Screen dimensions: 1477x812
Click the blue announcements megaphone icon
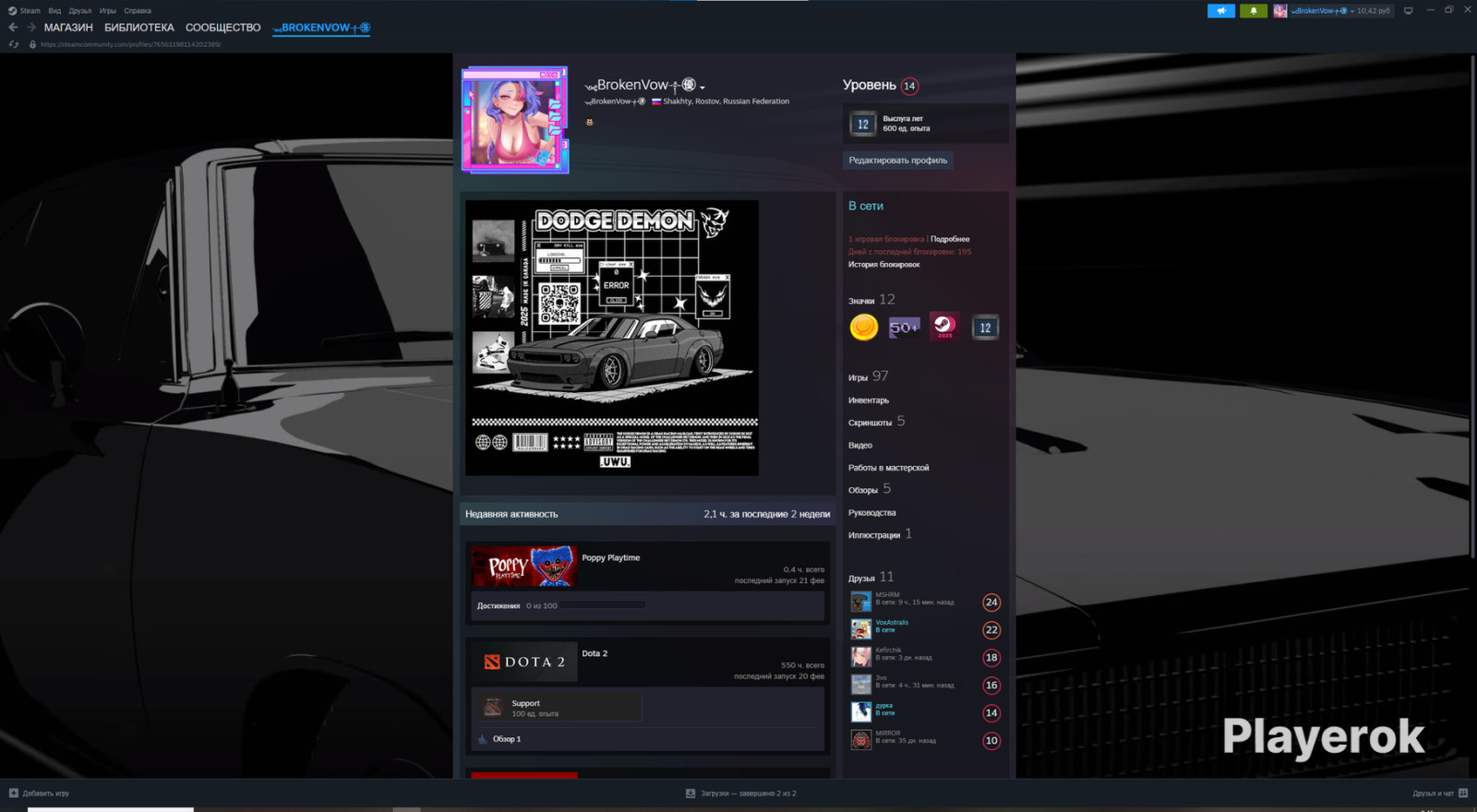tap(1220, 11)
